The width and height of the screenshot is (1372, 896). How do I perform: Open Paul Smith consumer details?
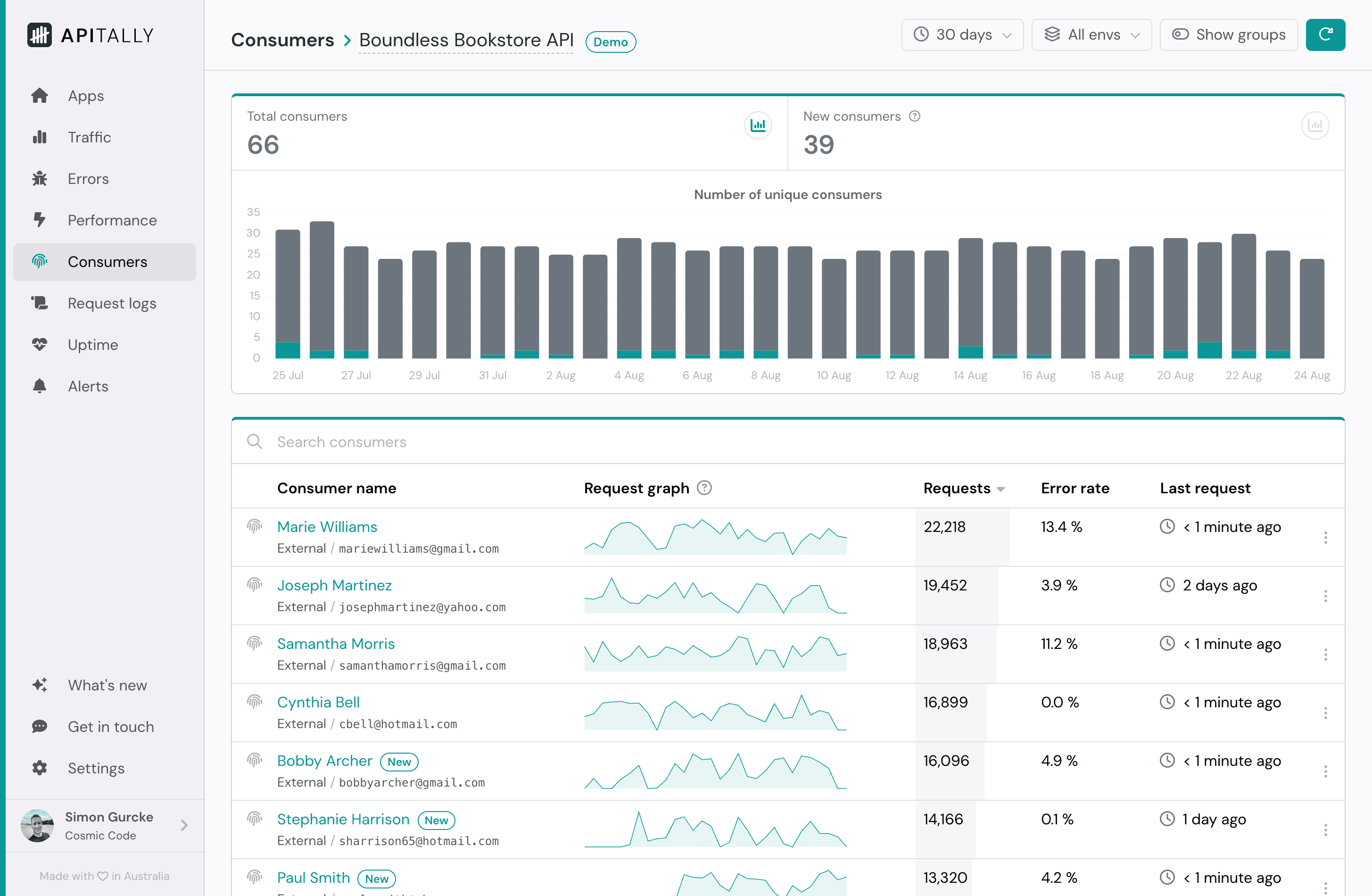[x=314, y=878]
